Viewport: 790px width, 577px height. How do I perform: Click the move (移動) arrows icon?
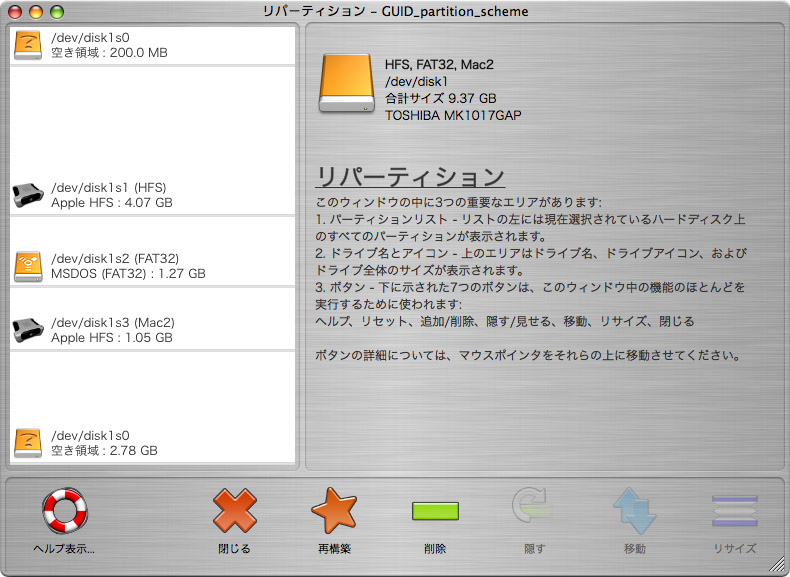(x=634, y=510)
